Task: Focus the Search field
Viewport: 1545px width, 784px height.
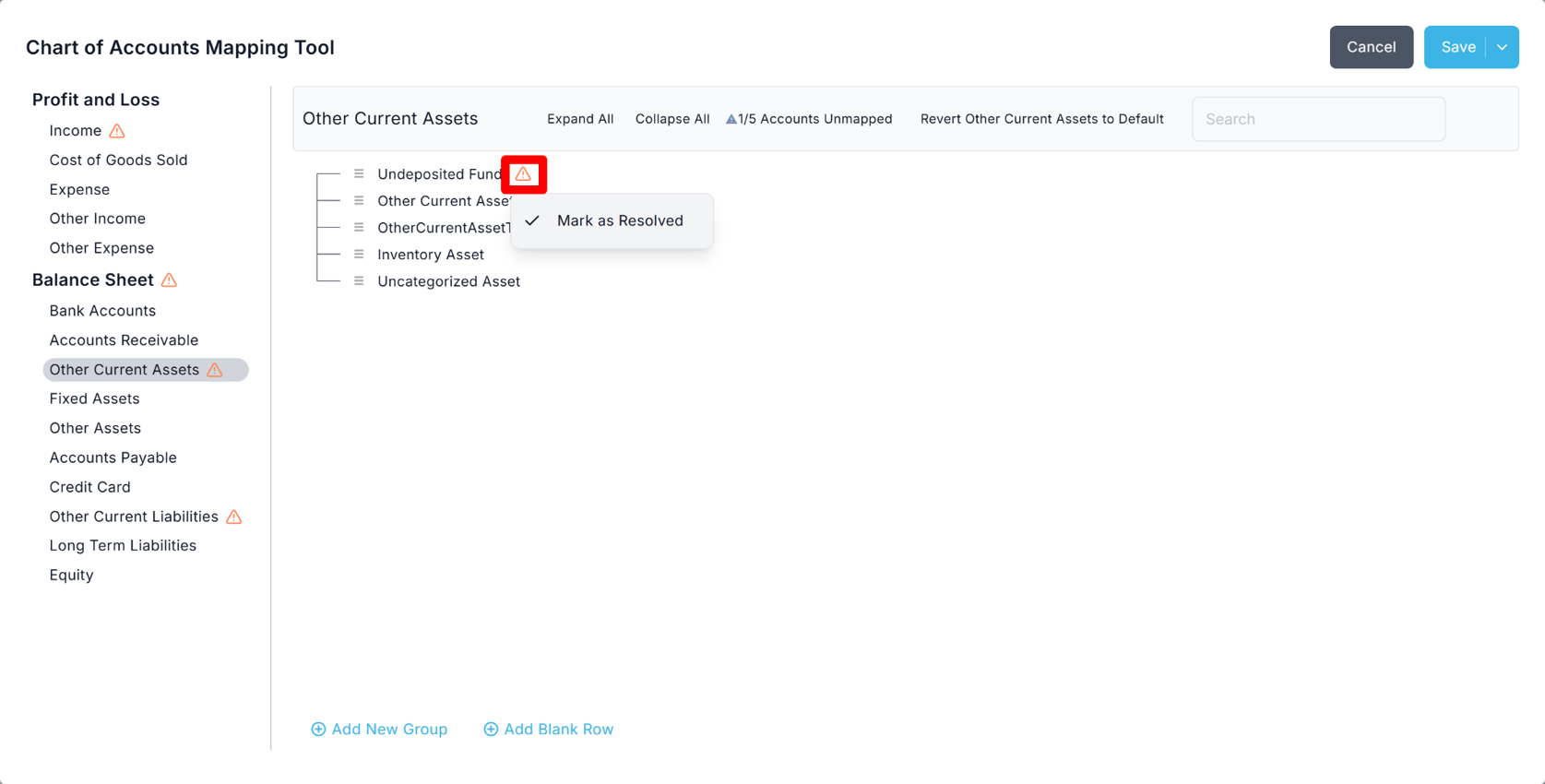Action: 1318,119
